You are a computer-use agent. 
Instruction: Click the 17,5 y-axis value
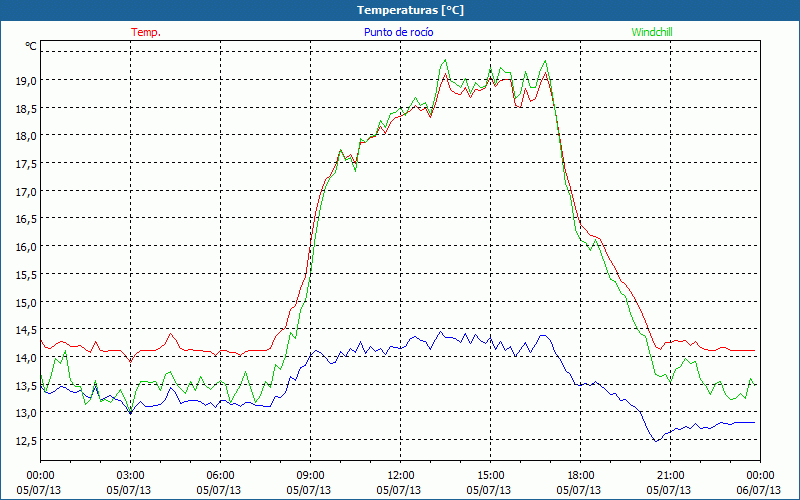coord(27,163)
